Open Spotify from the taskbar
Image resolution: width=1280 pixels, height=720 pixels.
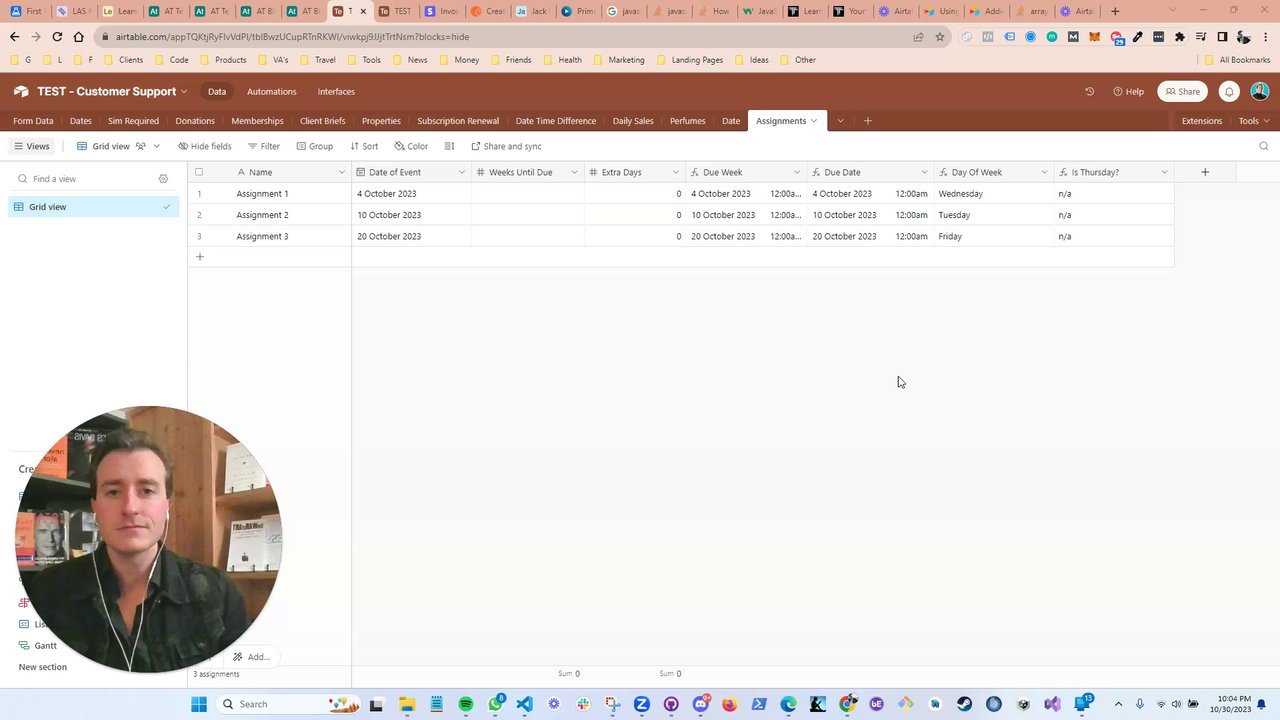pos(465,704)
